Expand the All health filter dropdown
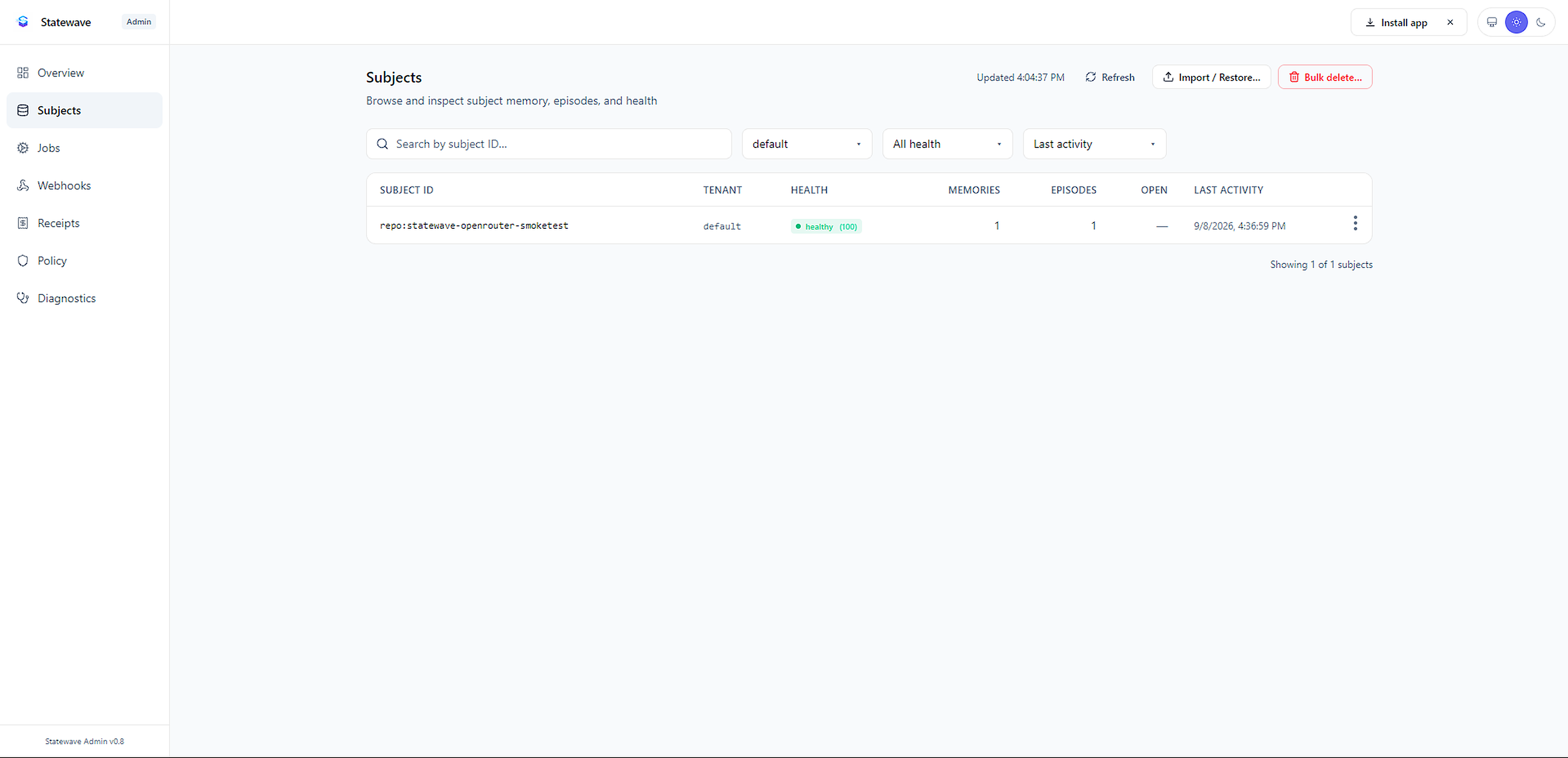 coord(947,144)
